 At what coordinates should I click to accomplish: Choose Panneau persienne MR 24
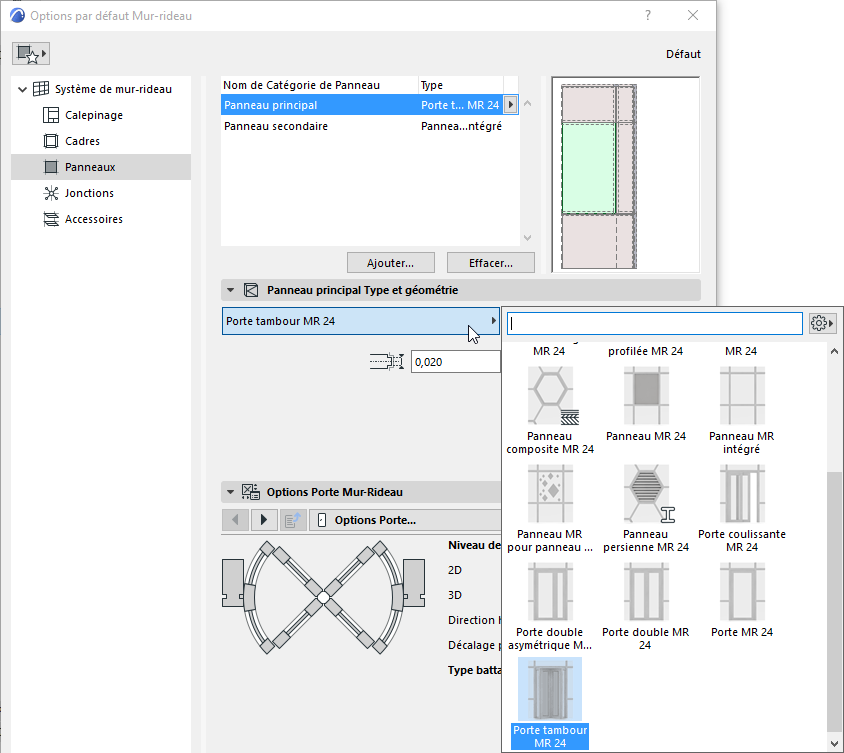tap(646, 509)
